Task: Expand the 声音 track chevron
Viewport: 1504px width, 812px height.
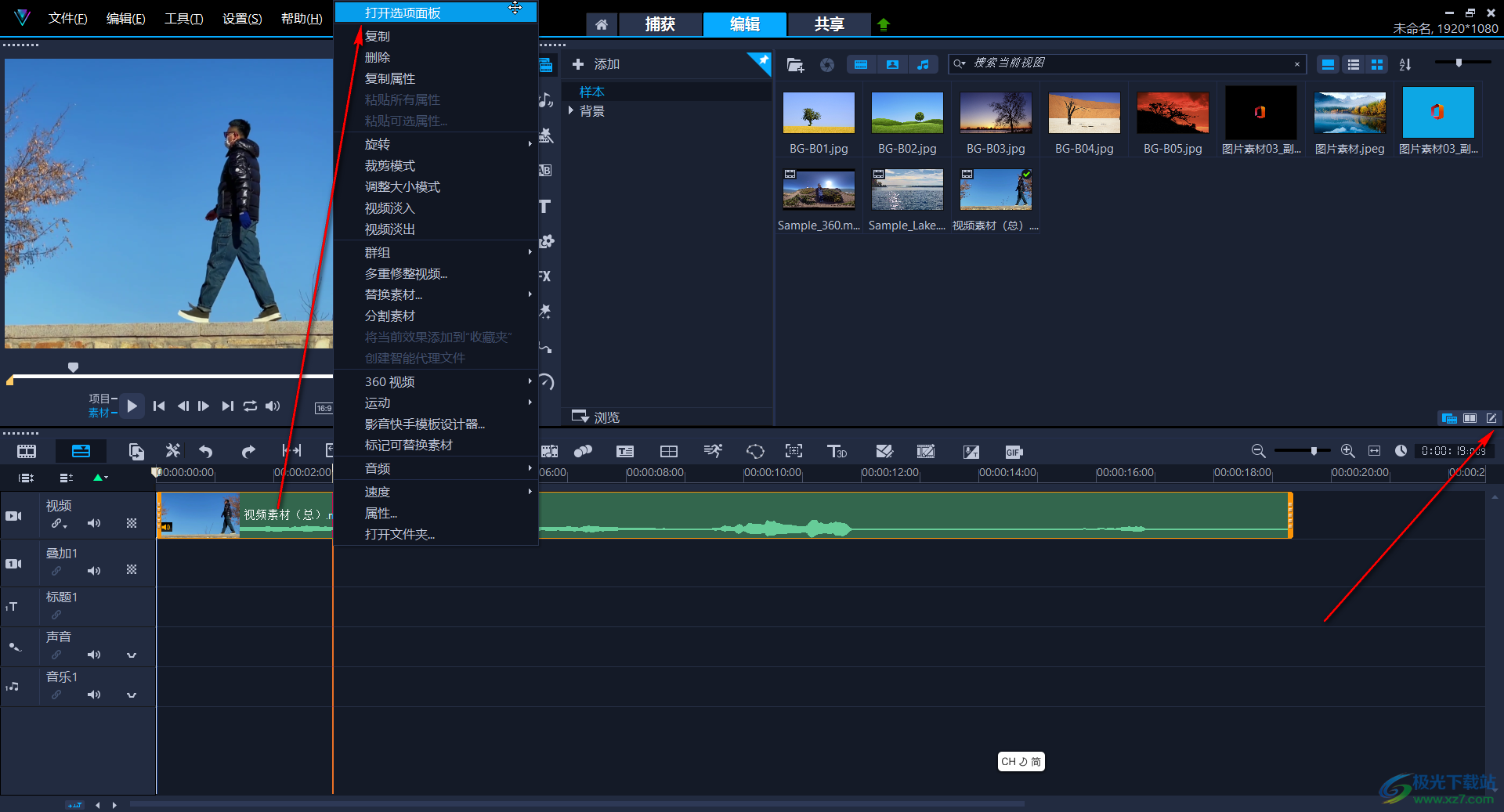Action: (x=132, y=655)
